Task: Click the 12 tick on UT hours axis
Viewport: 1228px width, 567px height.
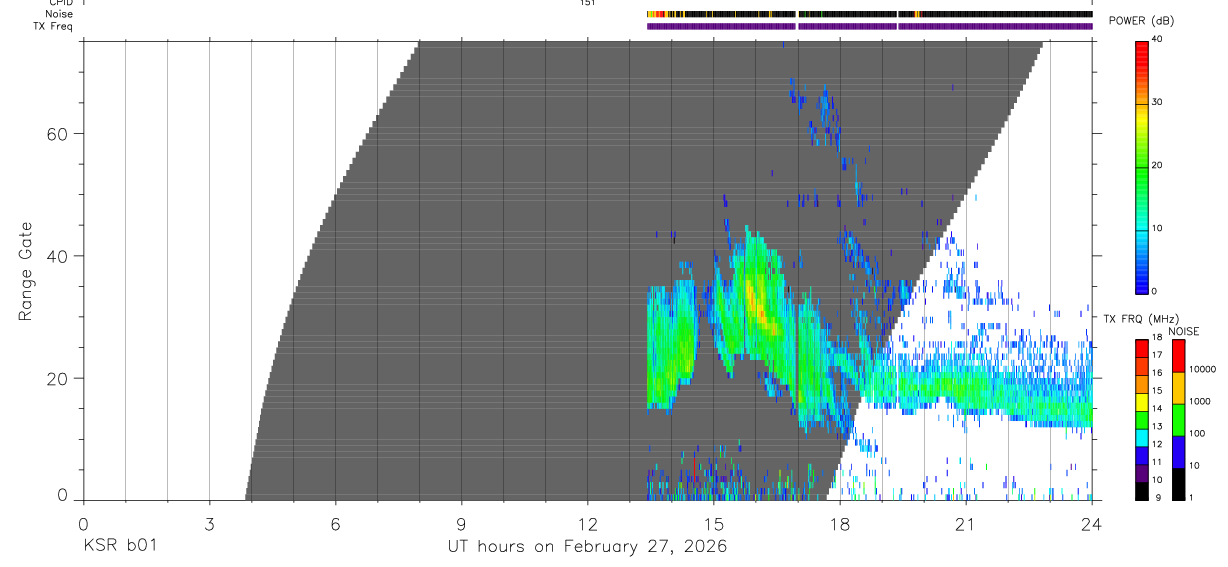Action: pyautogui.click(x=587, y=524)
